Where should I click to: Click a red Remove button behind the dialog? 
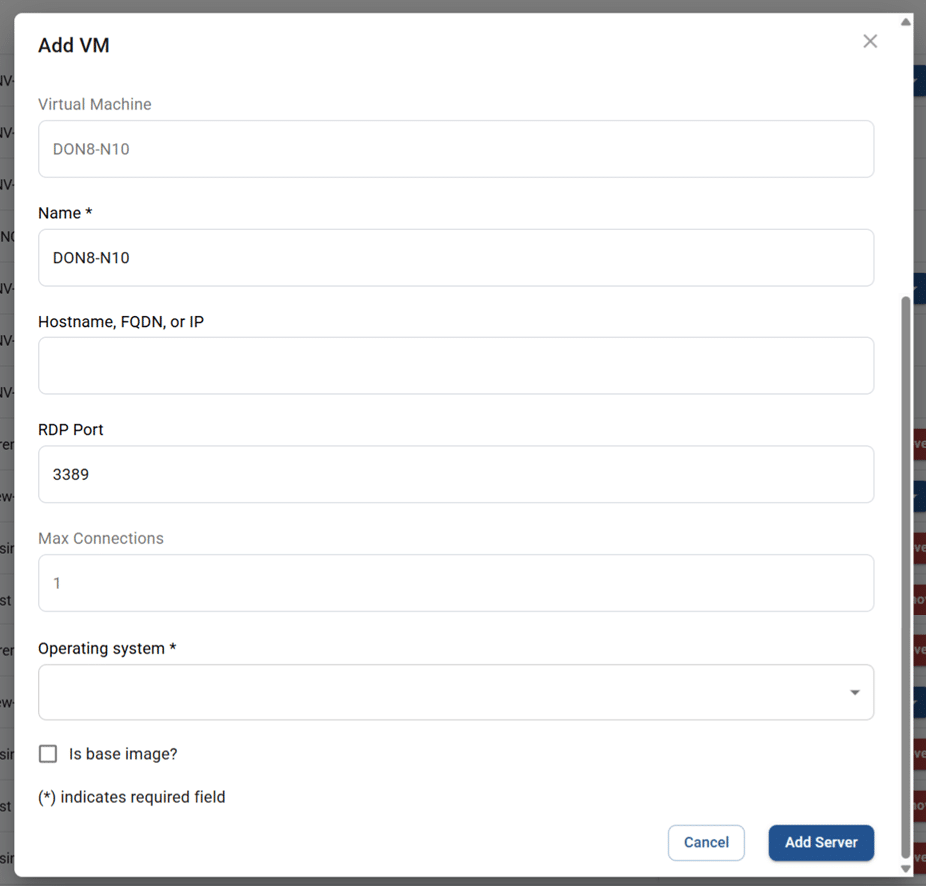(920, 445)
